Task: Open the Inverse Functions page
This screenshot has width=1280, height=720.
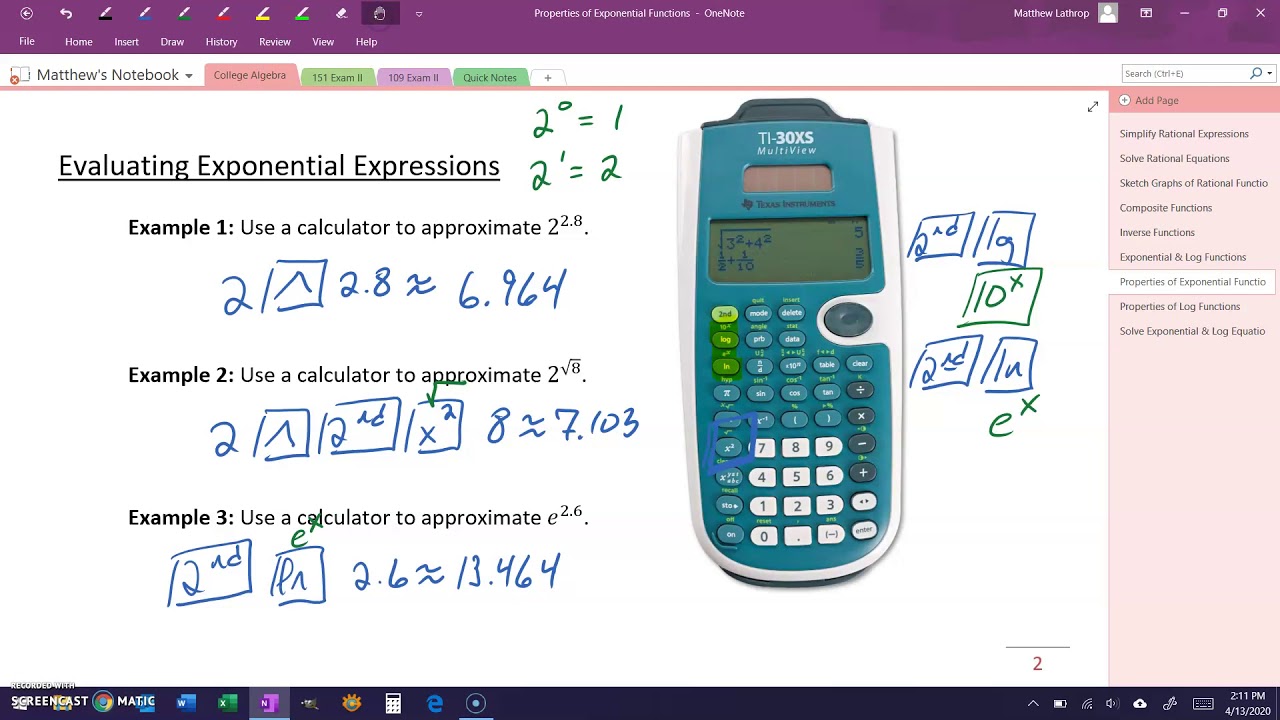Action: tap(1157, 233)
